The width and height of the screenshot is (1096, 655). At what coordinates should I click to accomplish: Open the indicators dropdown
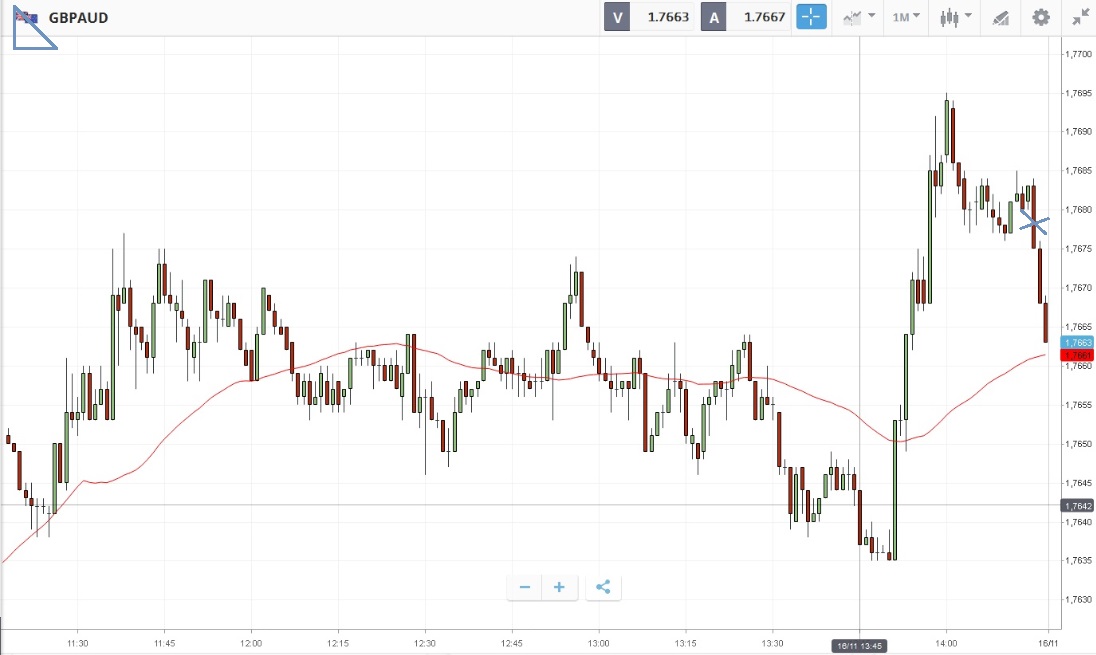point(859,17)
